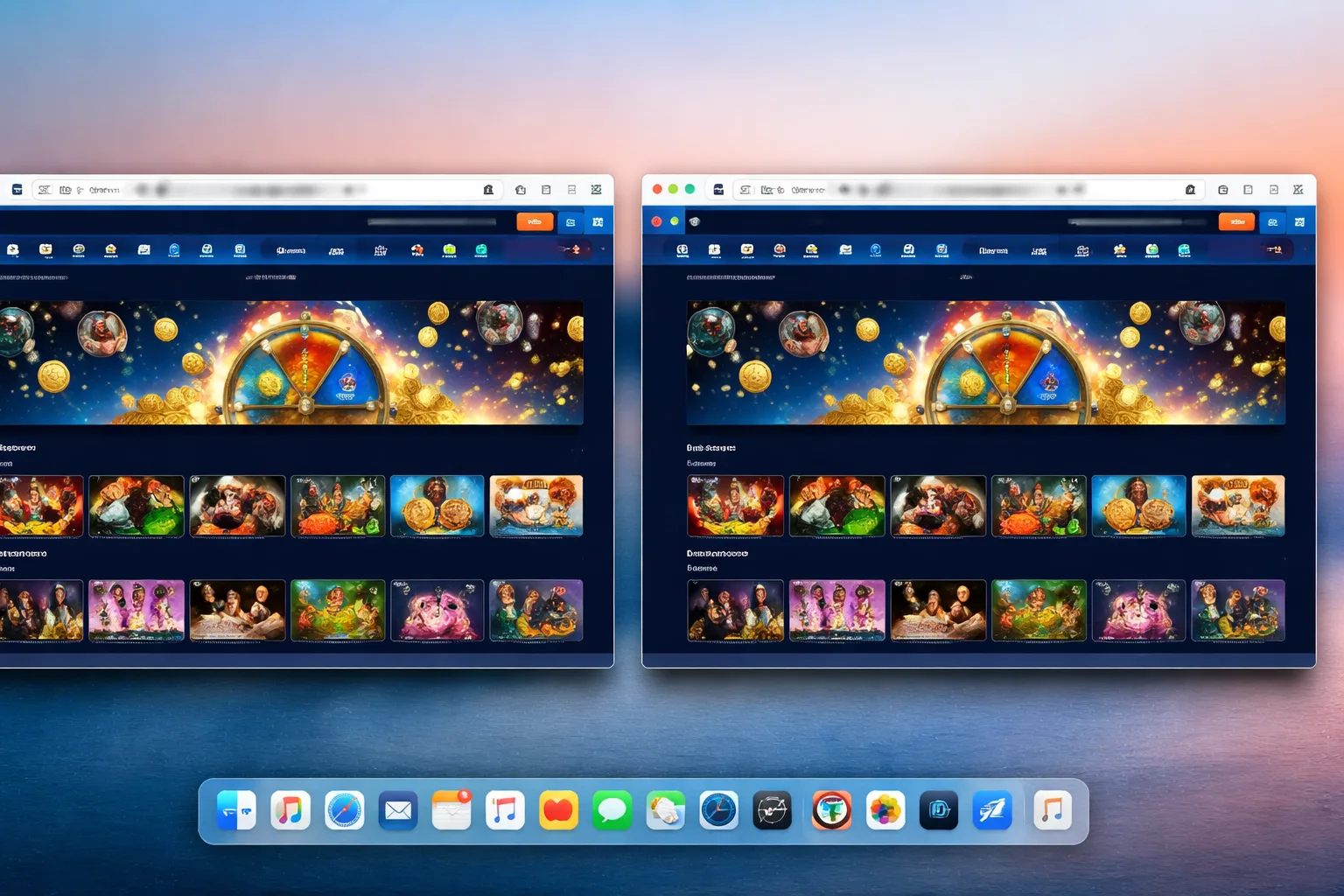Open the Mail app in the dock
1344x896 pixels.
[398, 811]
